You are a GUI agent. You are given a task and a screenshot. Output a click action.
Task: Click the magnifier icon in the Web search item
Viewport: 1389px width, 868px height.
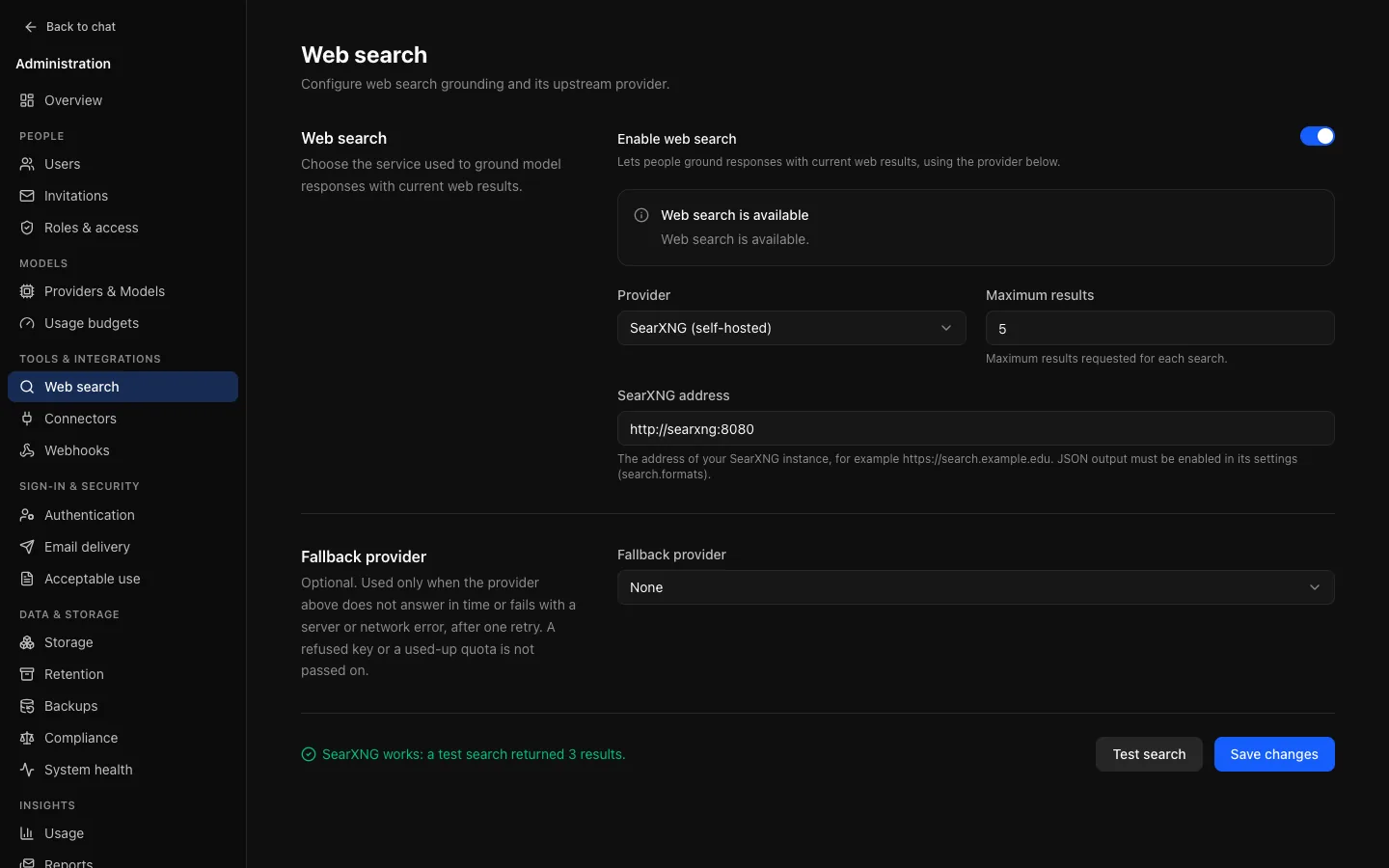pyautogui.click(x=27, y=387)
